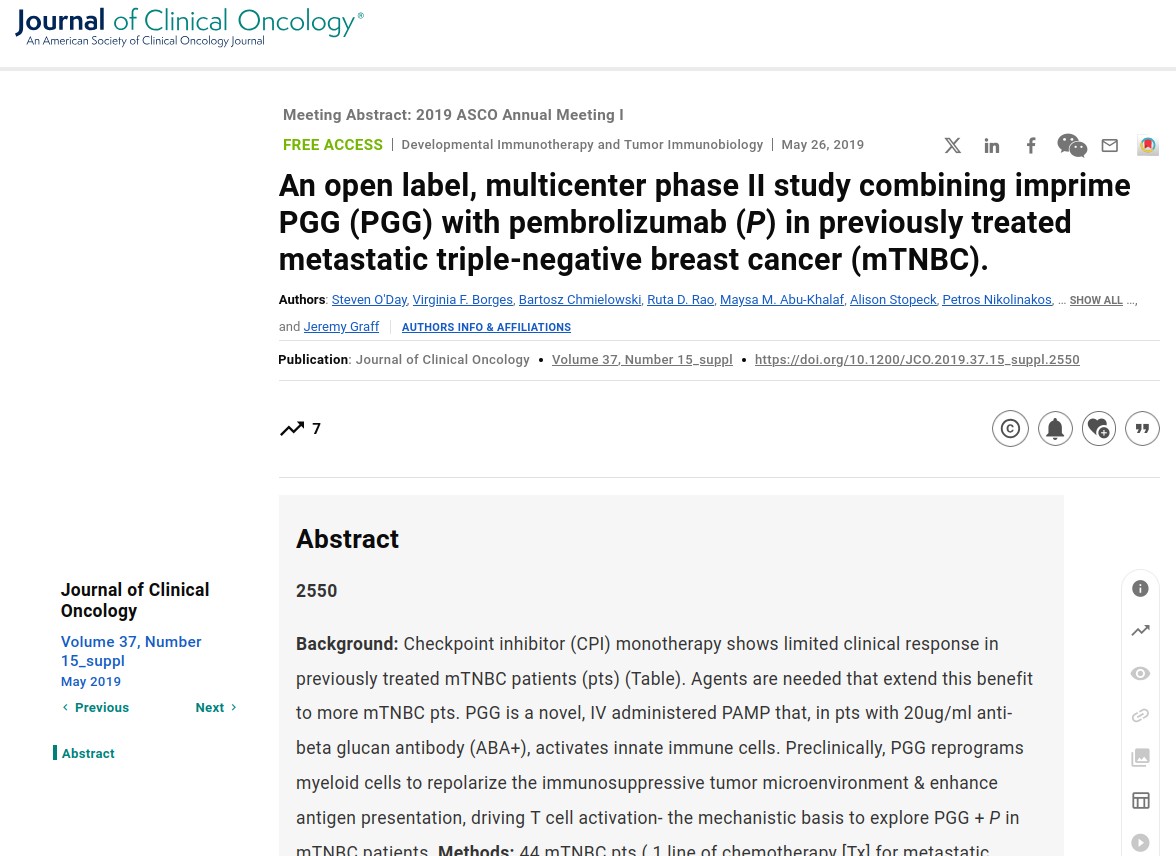
Task: Expand Authors Info & Affiliations
Action: coord(486,327)
